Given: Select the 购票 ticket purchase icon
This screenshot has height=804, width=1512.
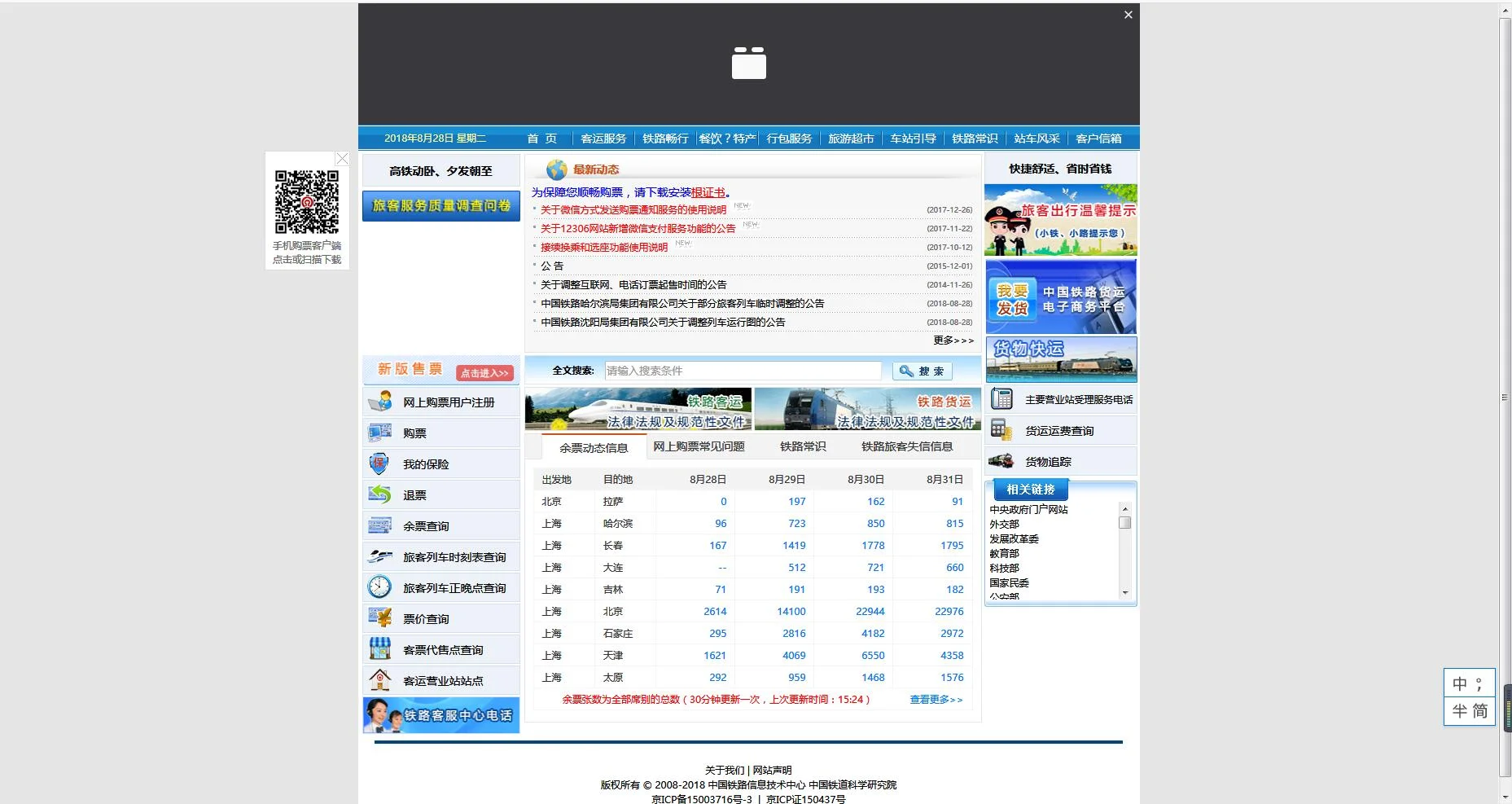Looking at the screenshot, I should [379, 433].
